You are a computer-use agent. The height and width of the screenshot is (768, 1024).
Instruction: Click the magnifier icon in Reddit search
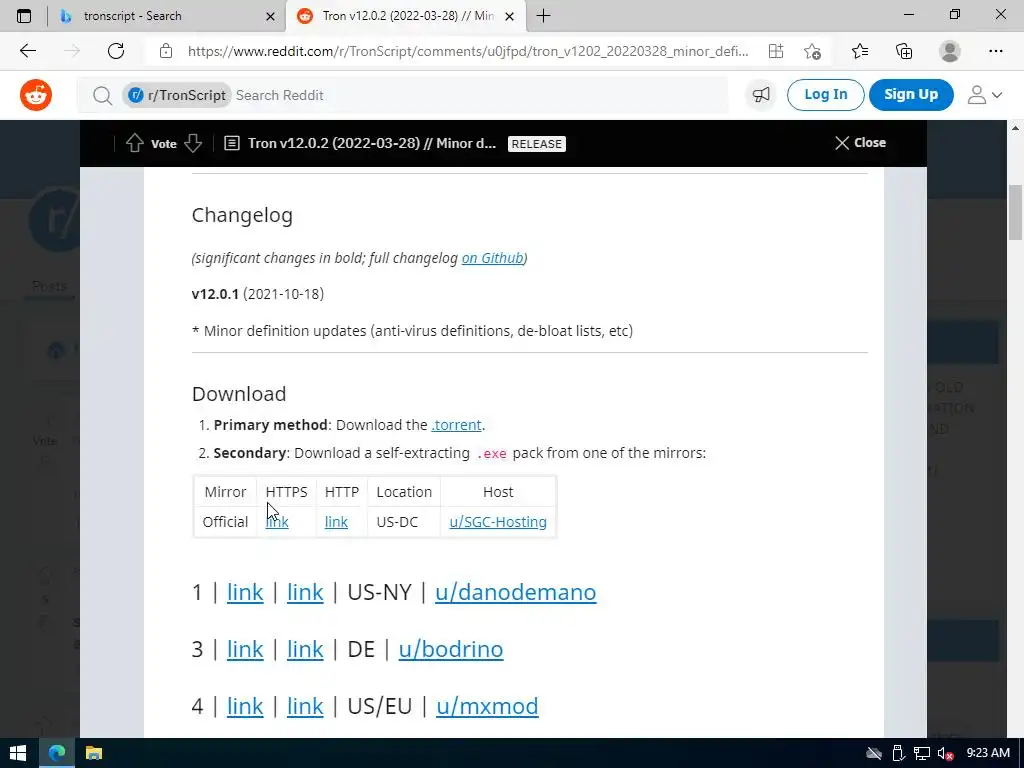pos(103,96)
